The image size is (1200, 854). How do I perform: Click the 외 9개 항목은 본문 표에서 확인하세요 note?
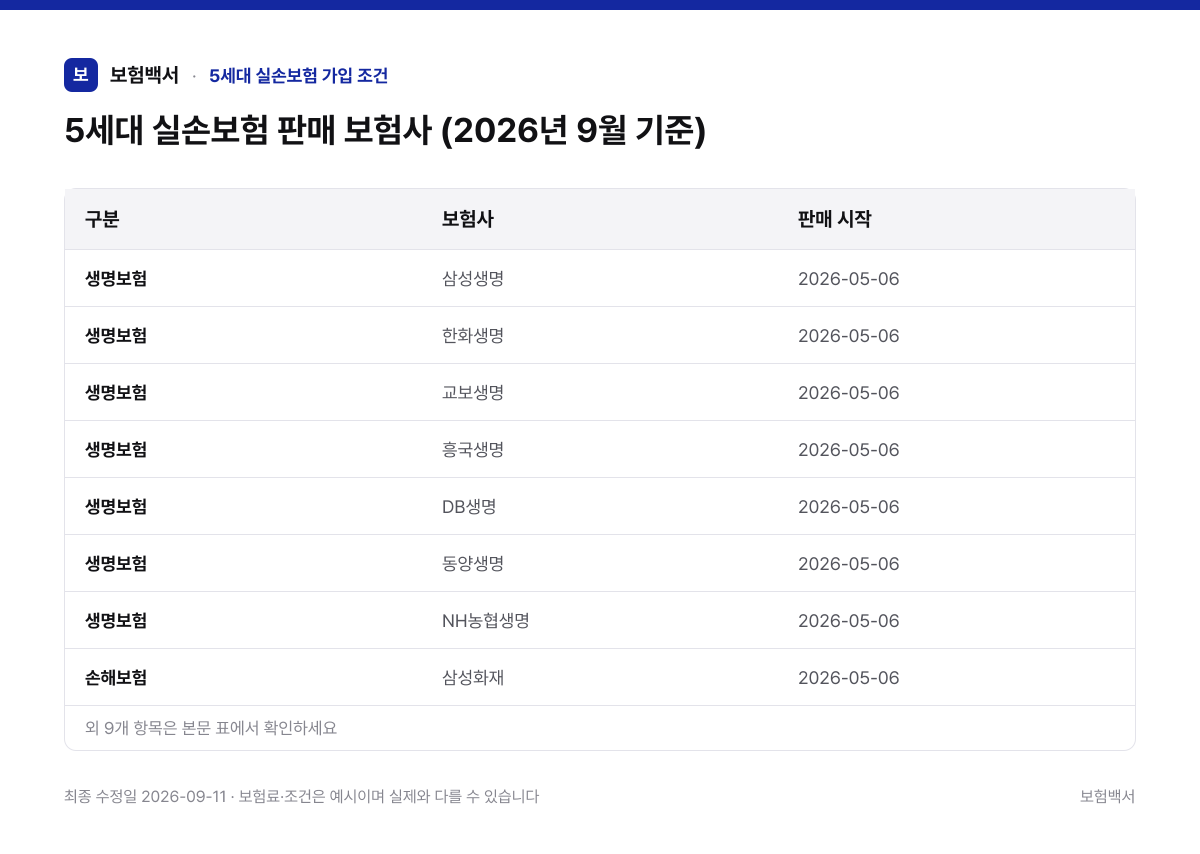click(x=211, y=728)
